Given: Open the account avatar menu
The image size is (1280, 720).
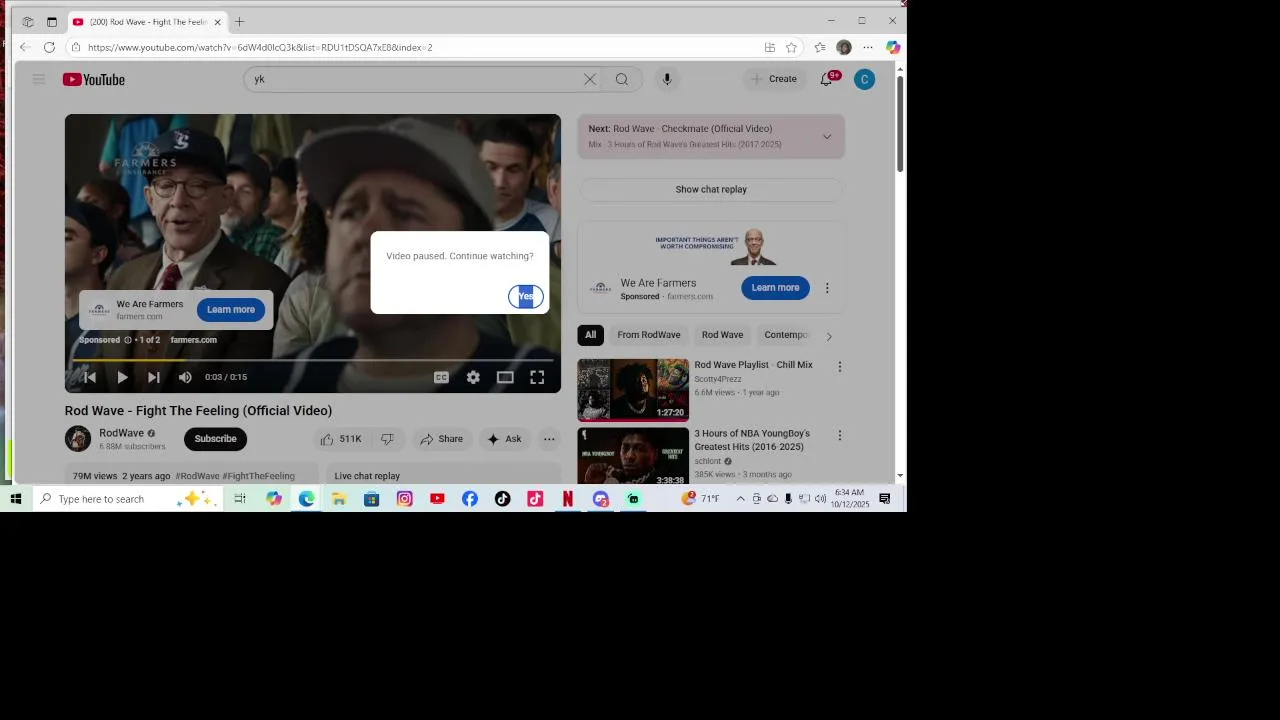Looking at the screenshot, I should pos(864,79).
